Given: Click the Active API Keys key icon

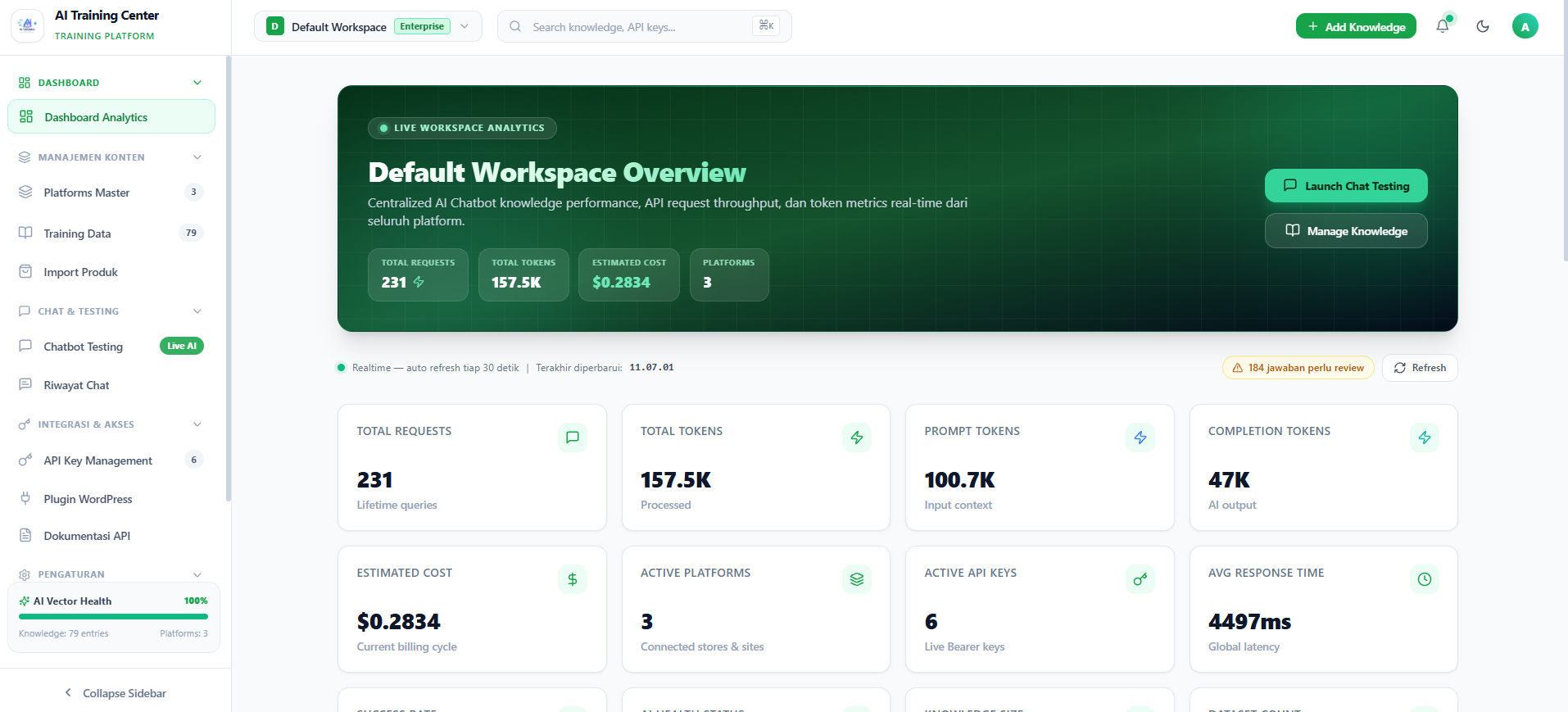Looking at the screenshot, I should 1140,579.
